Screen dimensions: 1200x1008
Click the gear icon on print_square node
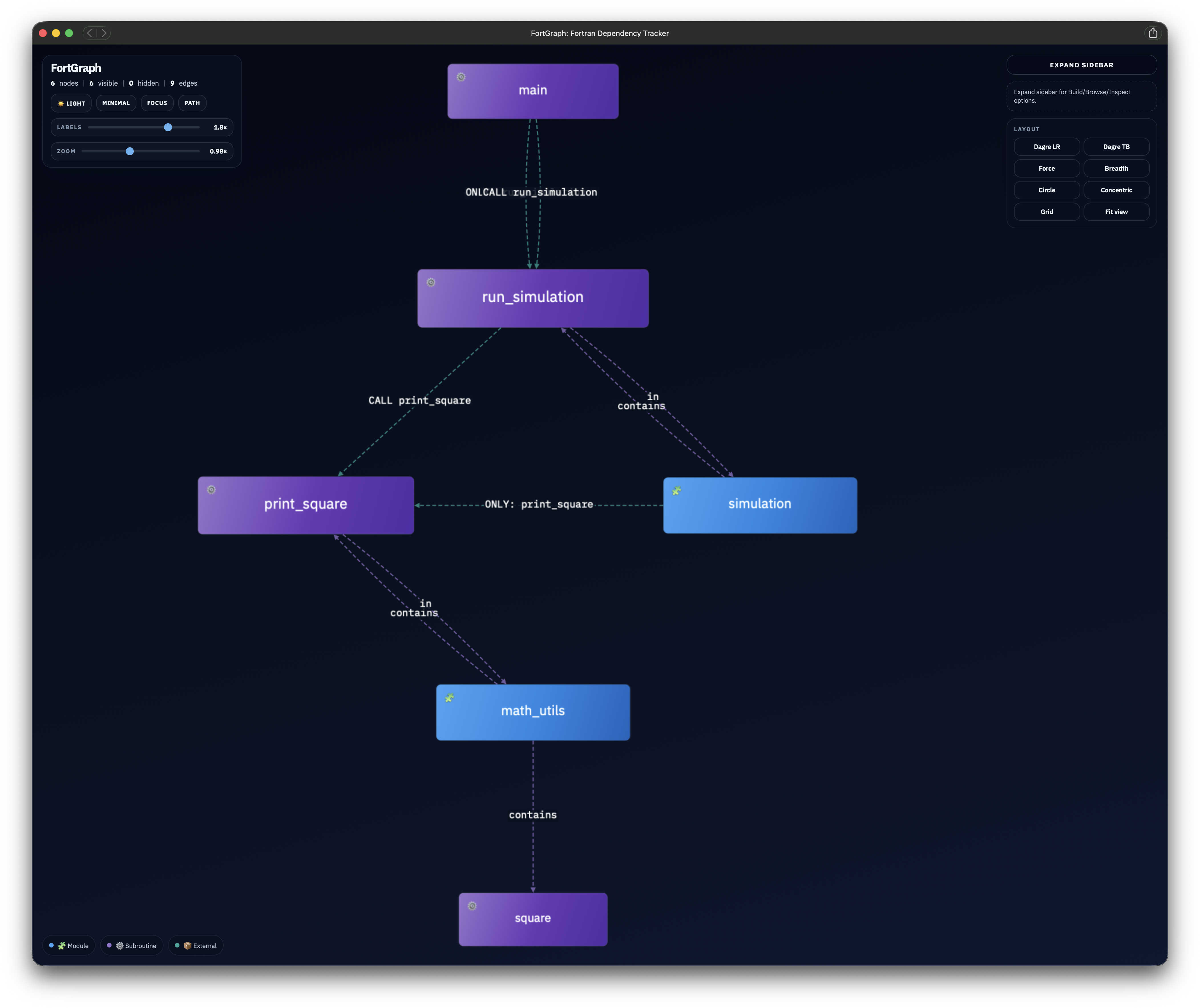tap(211, 490)
